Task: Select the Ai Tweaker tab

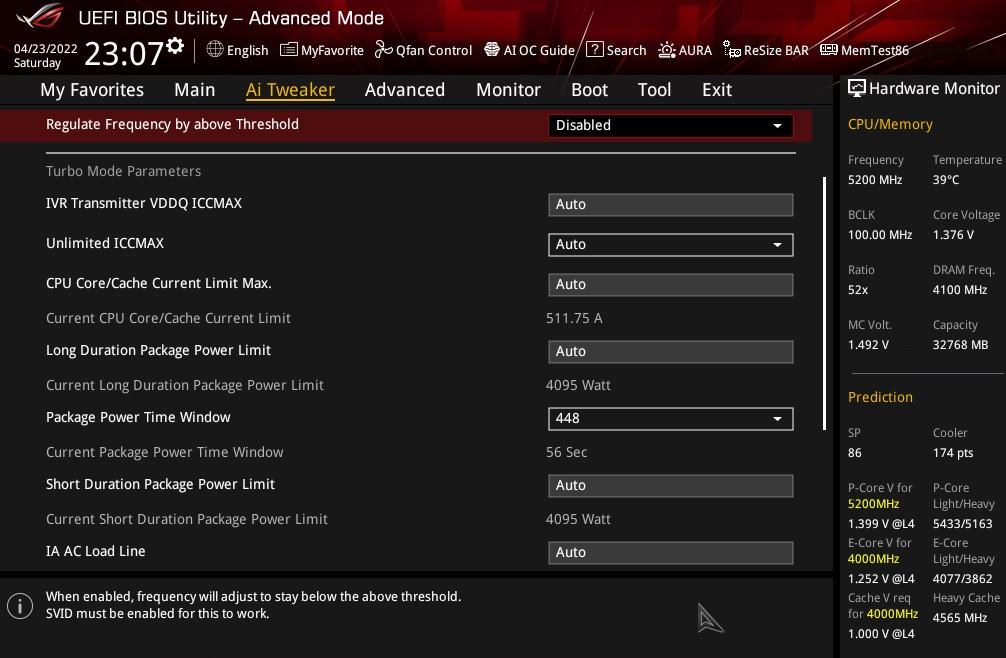Action: pos(290,90)
